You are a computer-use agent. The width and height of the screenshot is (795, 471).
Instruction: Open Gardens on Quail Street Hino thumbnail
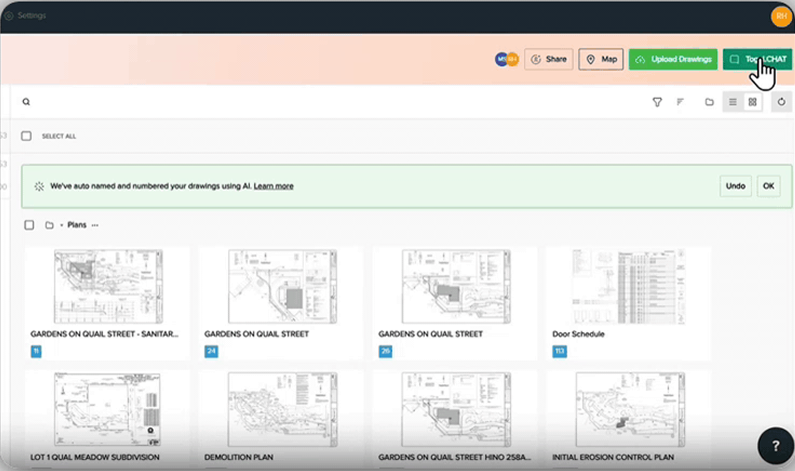(456, 410)
